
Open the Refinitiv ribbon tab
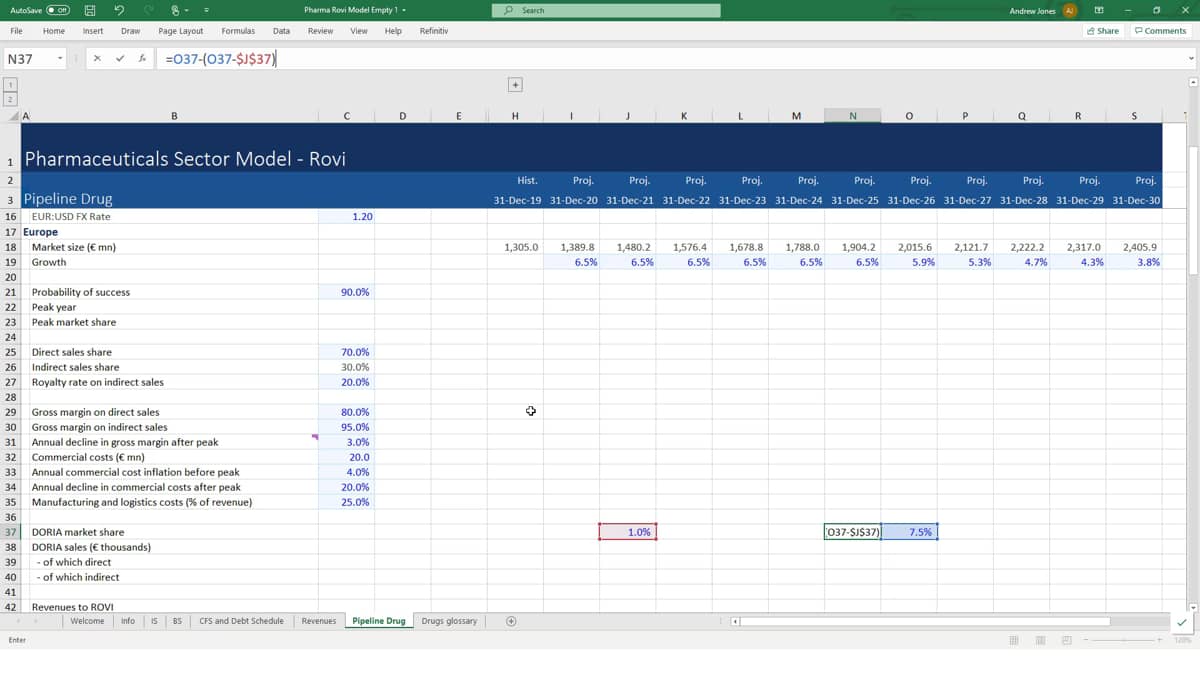pyautogui.click(x=434, y=31)
